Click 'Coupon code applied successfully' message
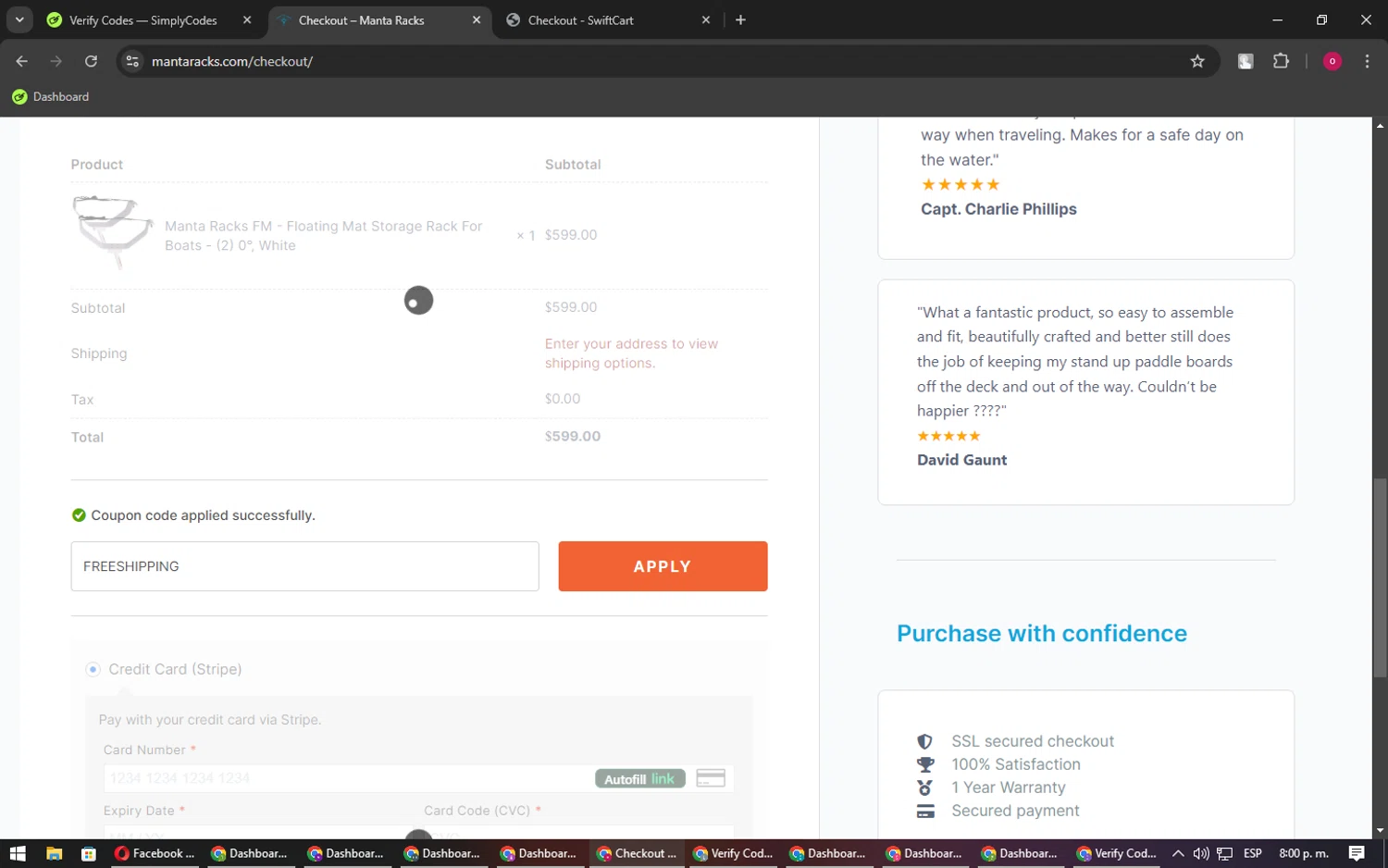 click(203, 515)
